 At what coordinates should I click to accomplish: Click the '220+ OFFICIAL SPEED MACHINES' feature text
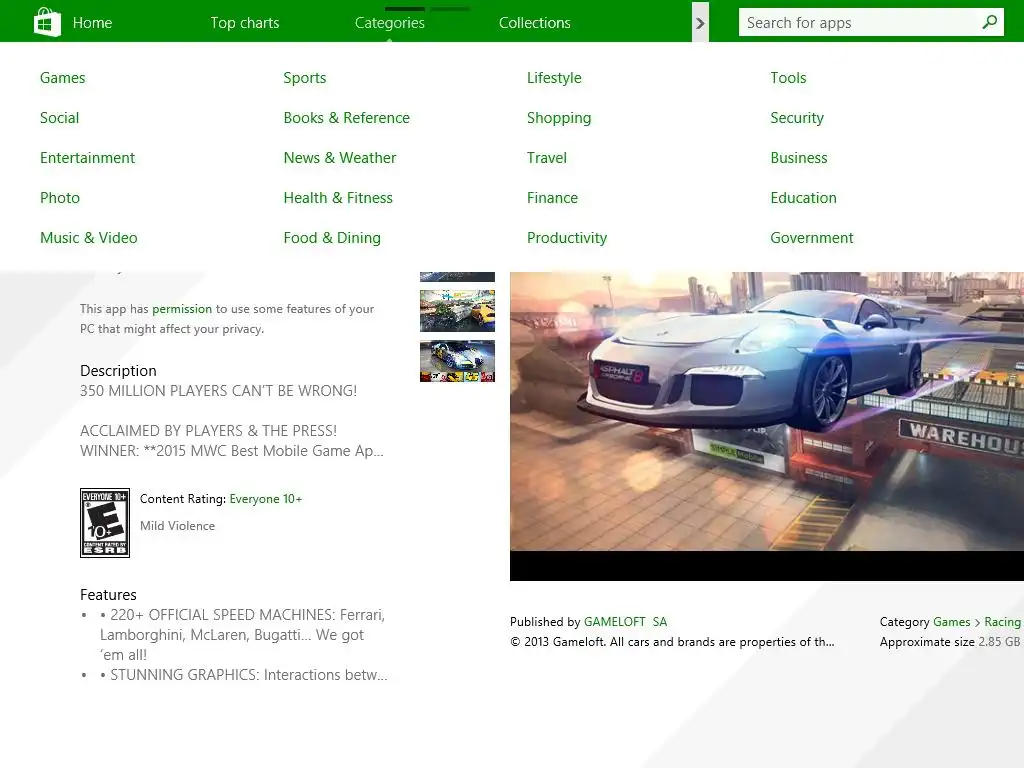(x=242, y=635)
